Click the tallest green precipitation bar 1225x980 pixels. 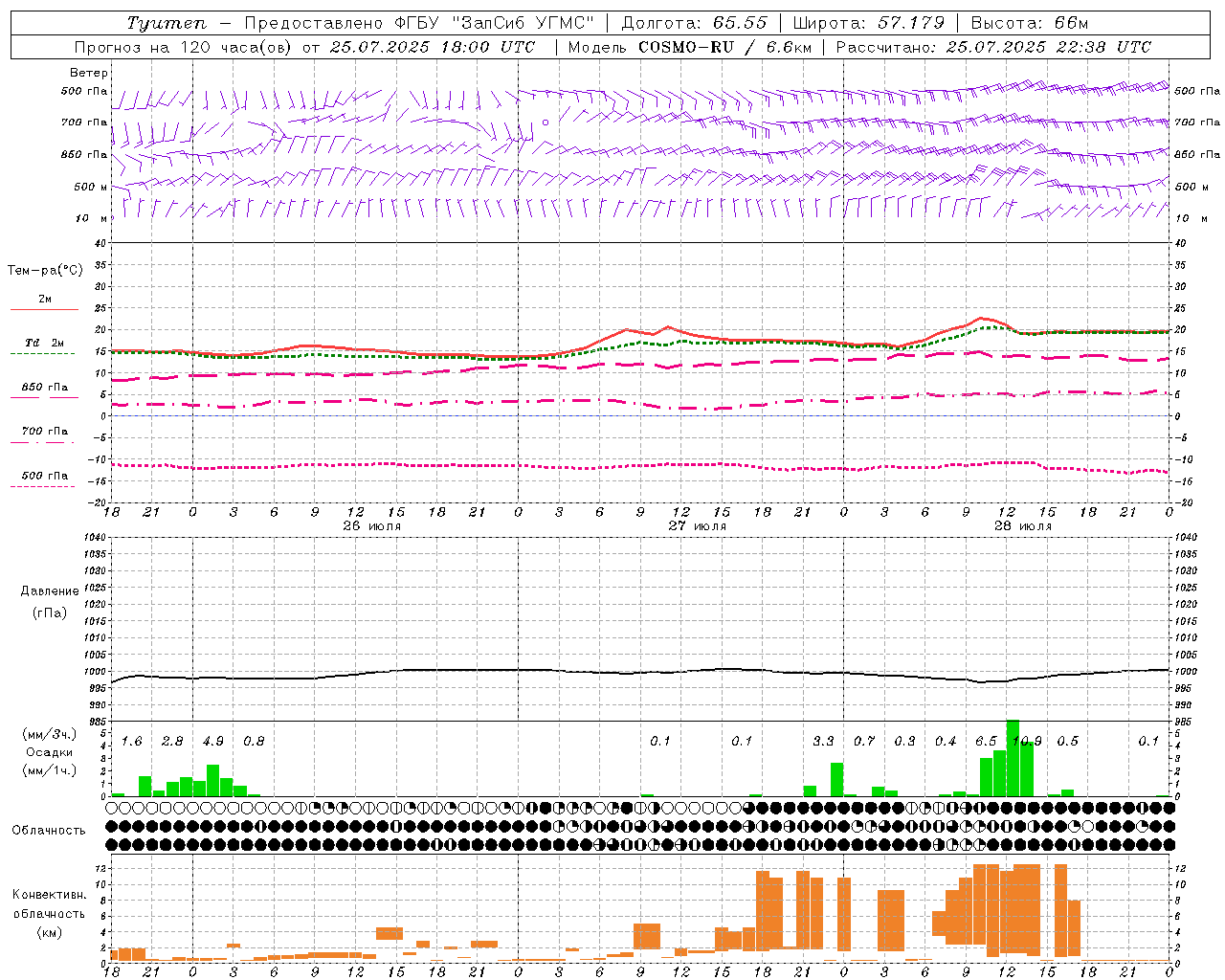[1013, 758]
